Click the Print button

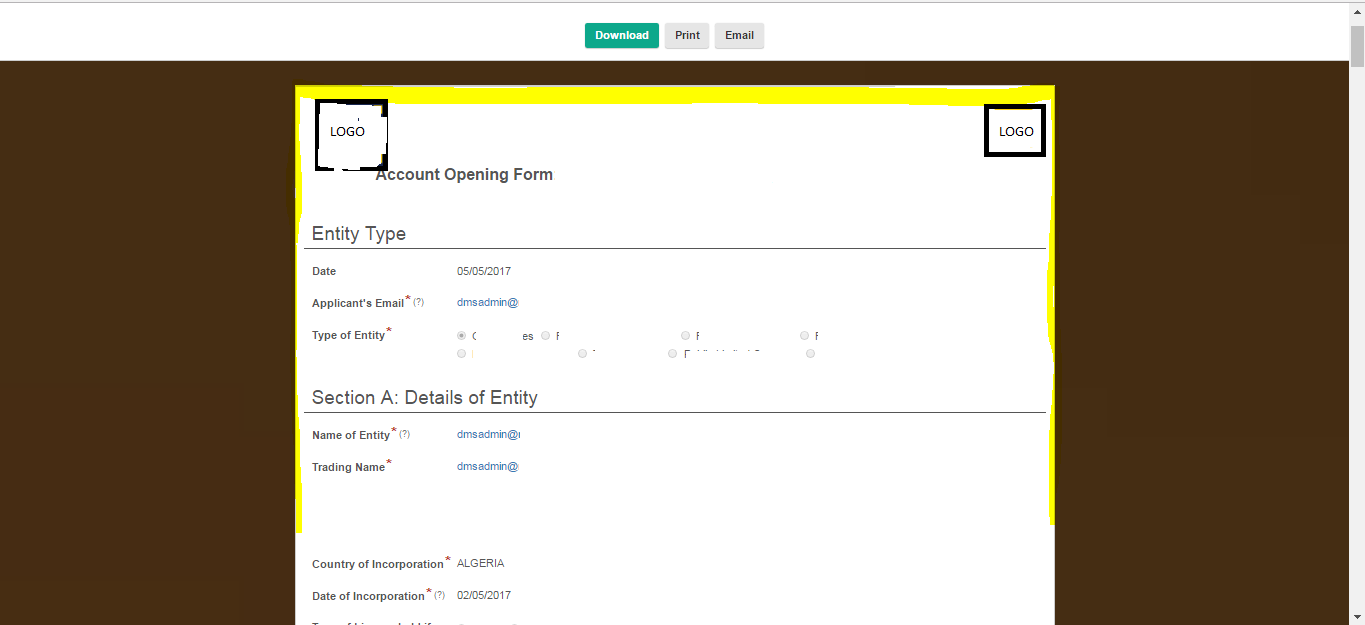(687, 35)
